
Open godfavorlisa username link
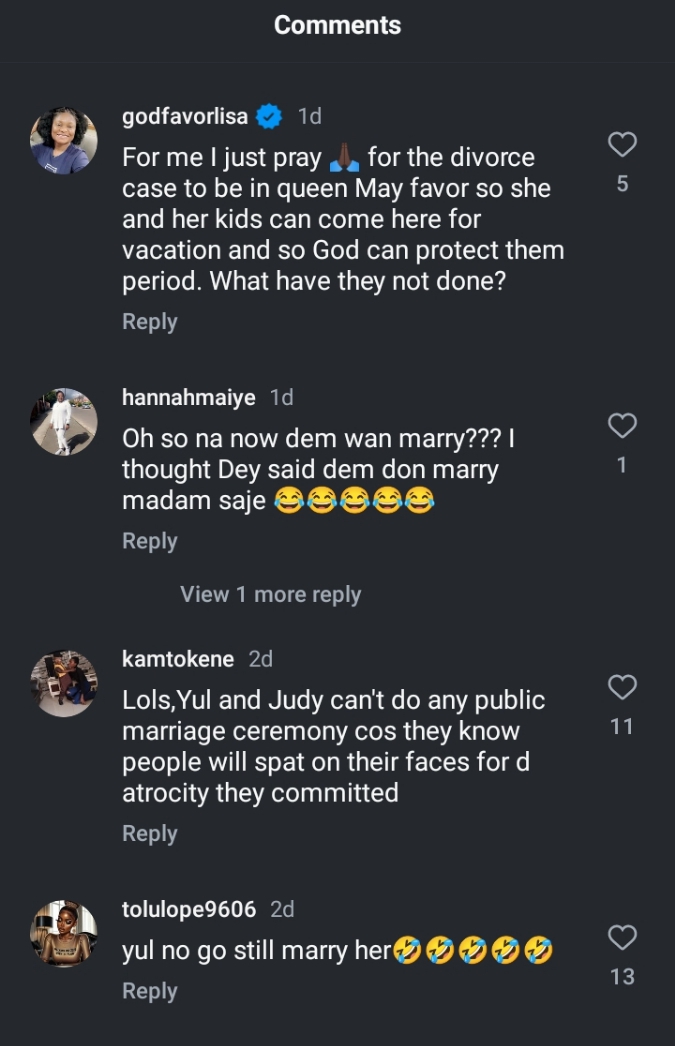pyautogui.click(x=185, y=117)
